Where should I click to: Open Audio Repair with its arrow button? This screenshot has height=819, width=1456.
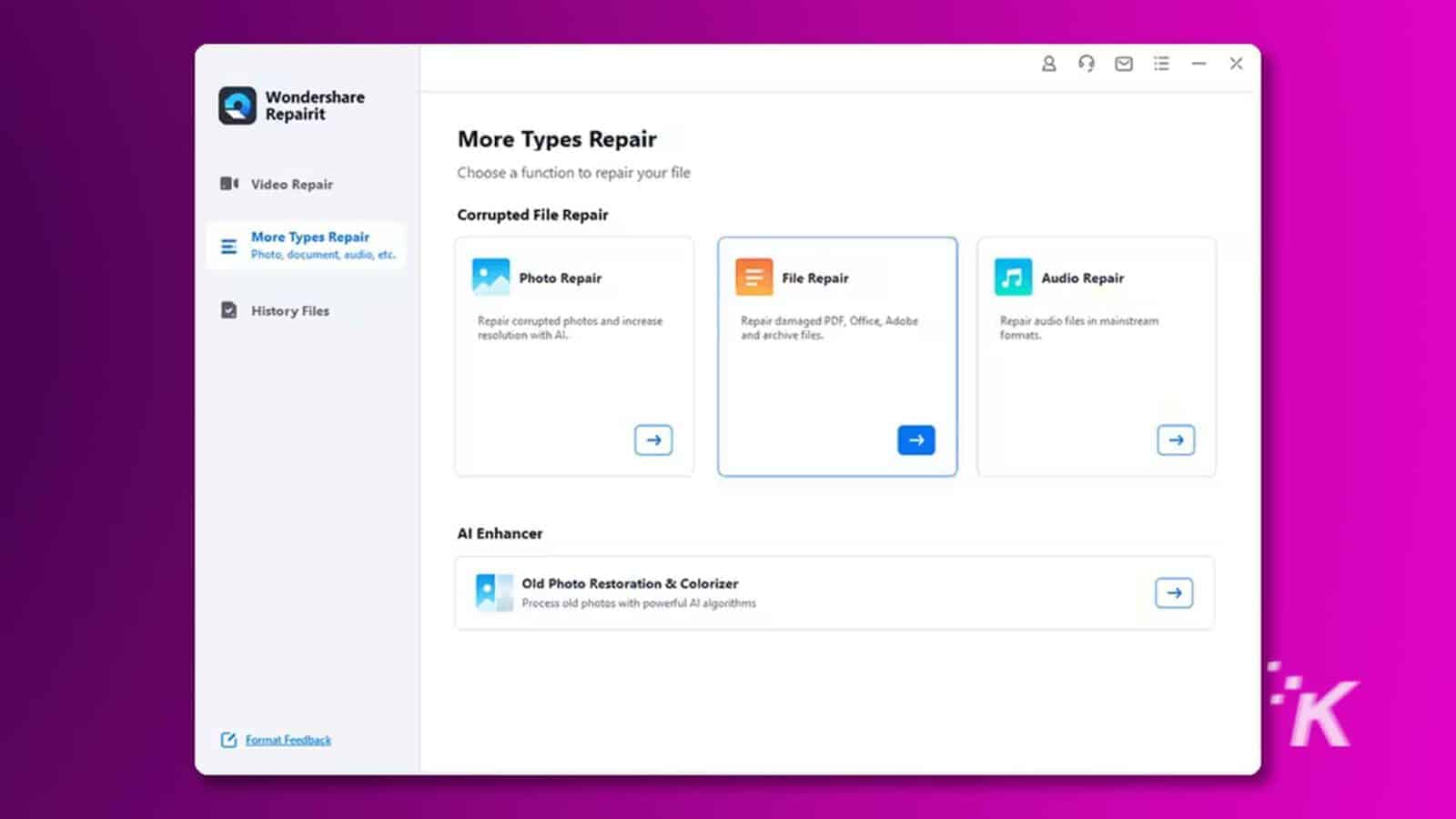[x=1176, y=440]
